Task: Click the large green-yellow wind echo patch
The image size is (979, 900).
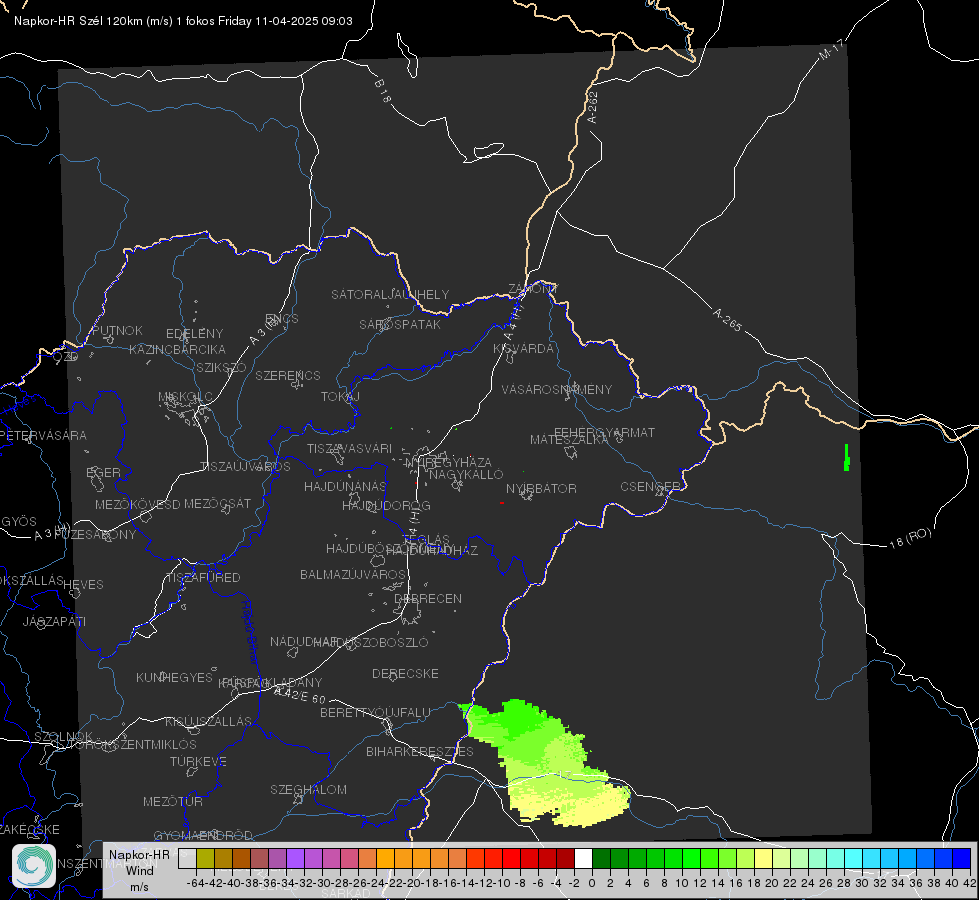Action: pos(546,761)
